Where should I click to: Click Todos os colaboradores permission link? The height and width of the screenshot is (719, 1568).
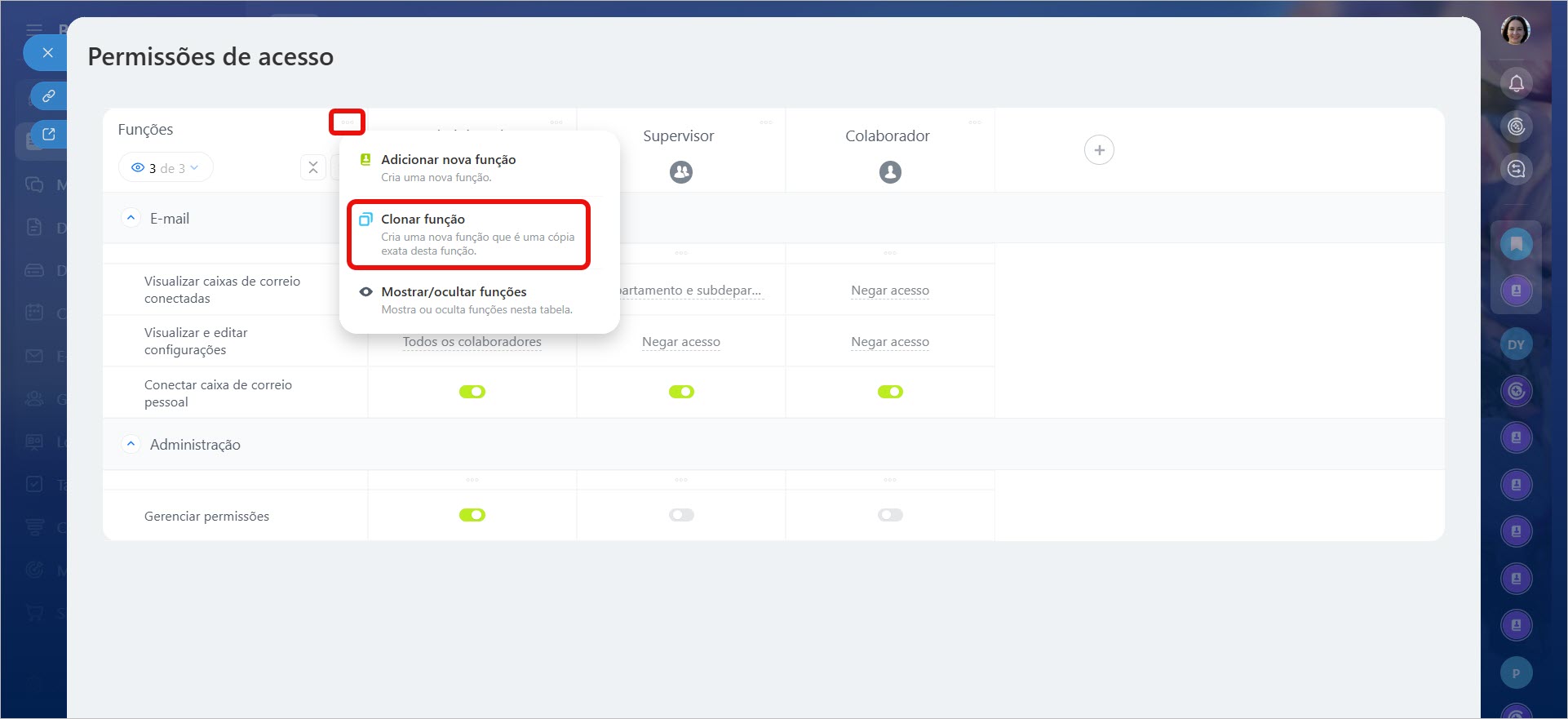(472, 342)
